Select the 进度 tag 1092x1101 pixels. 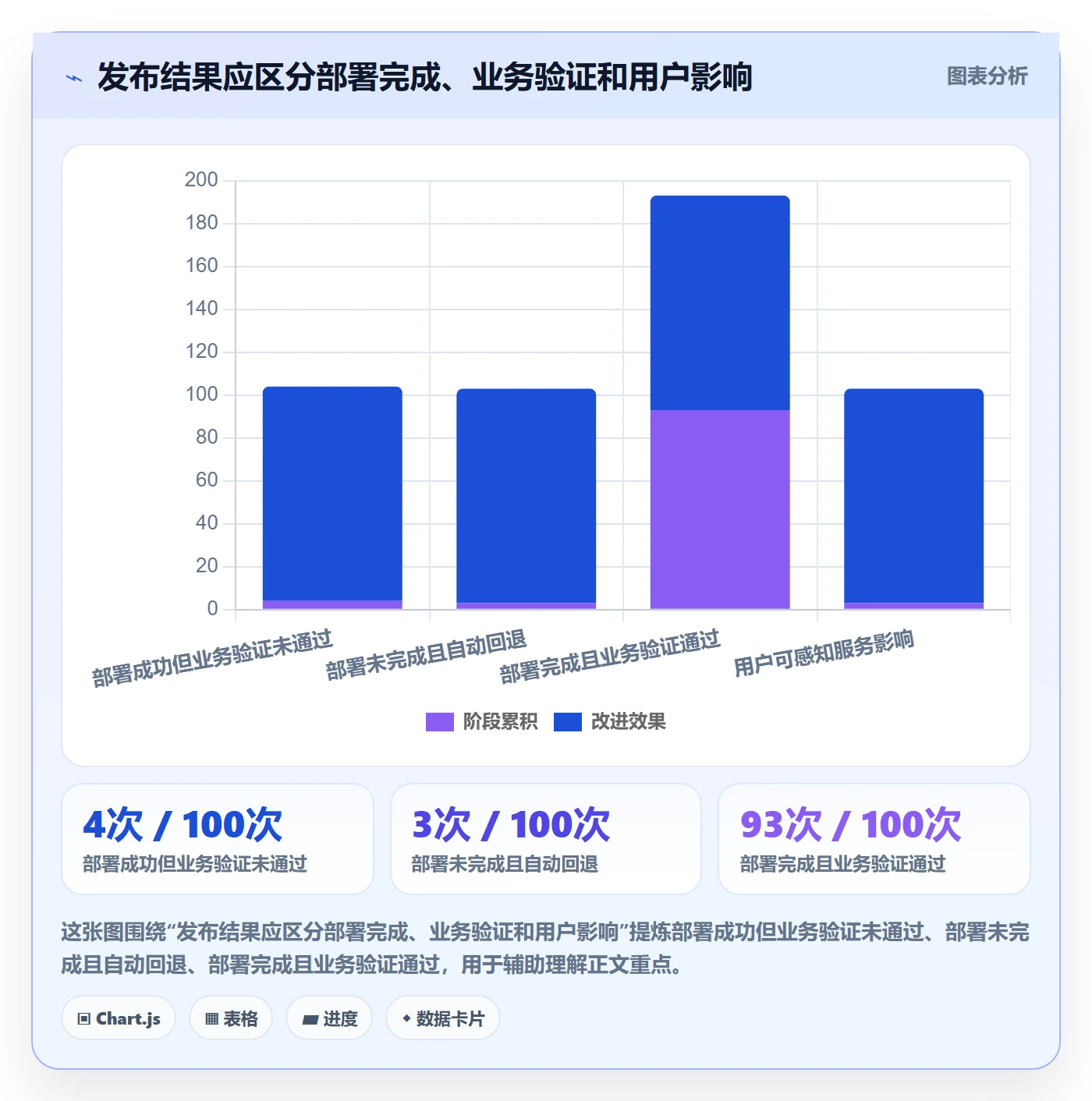click(329, 1018)
